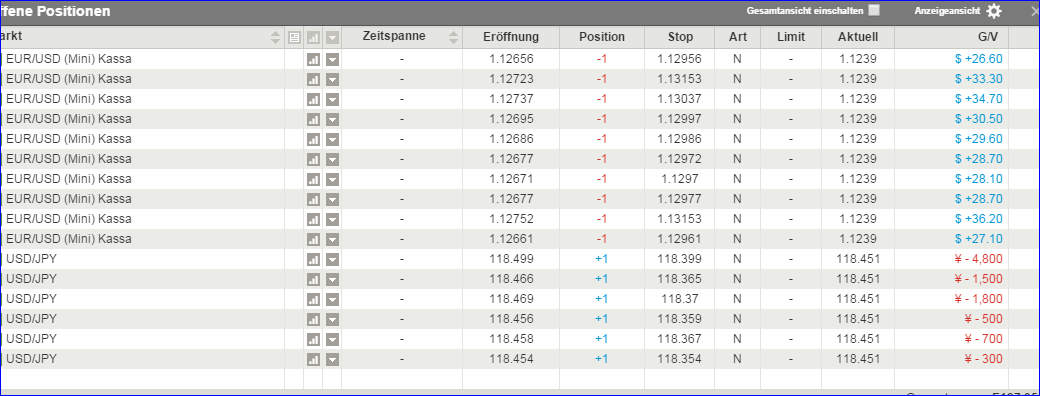Open chart for USD/JPY opened at 118.499
The height and width of the screenshot is (396, 1040).
tap(313, 259)
